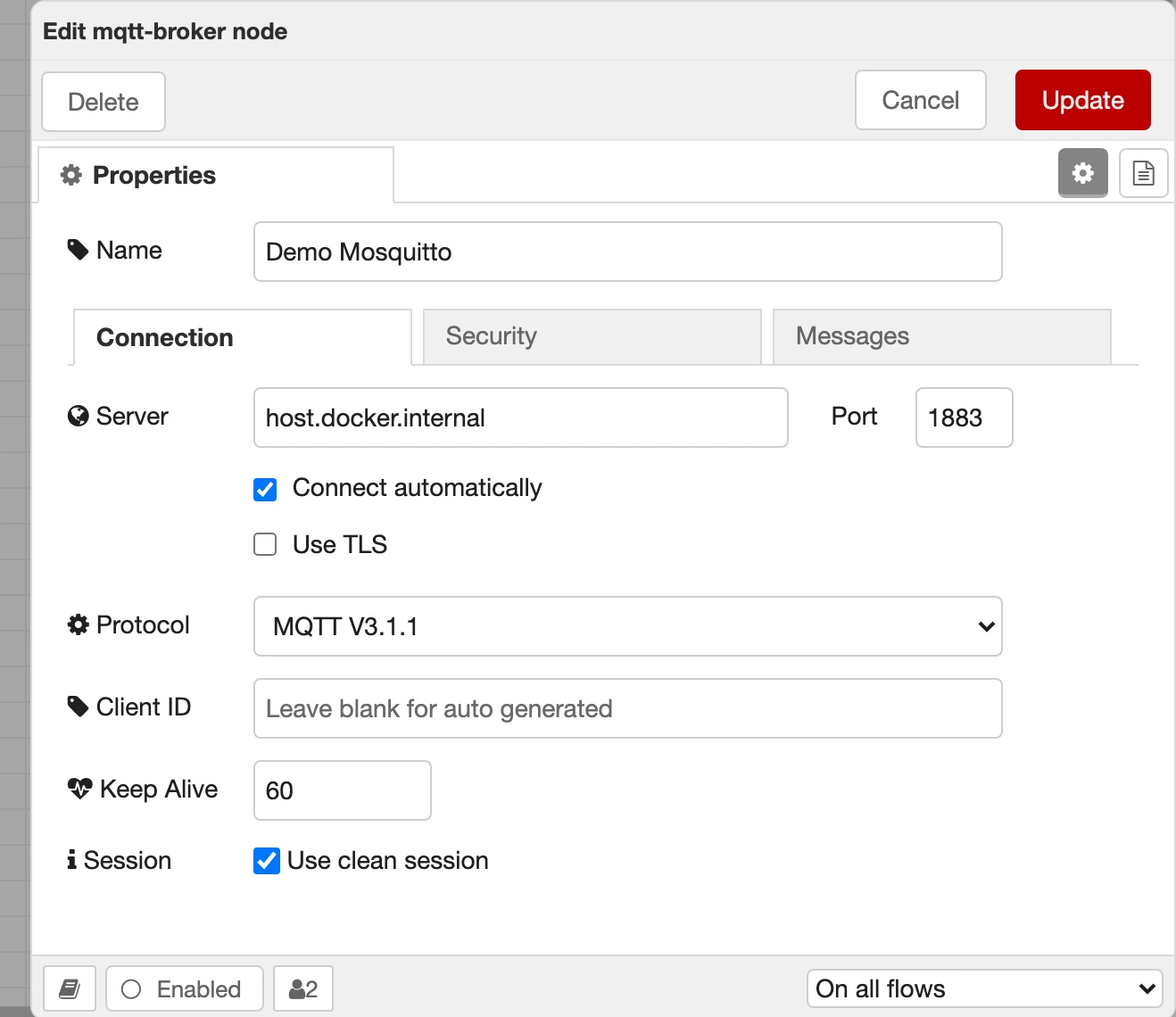Toggle Connect automatically checkbox
The image size is (1176, 1017).
pos(265,489)
